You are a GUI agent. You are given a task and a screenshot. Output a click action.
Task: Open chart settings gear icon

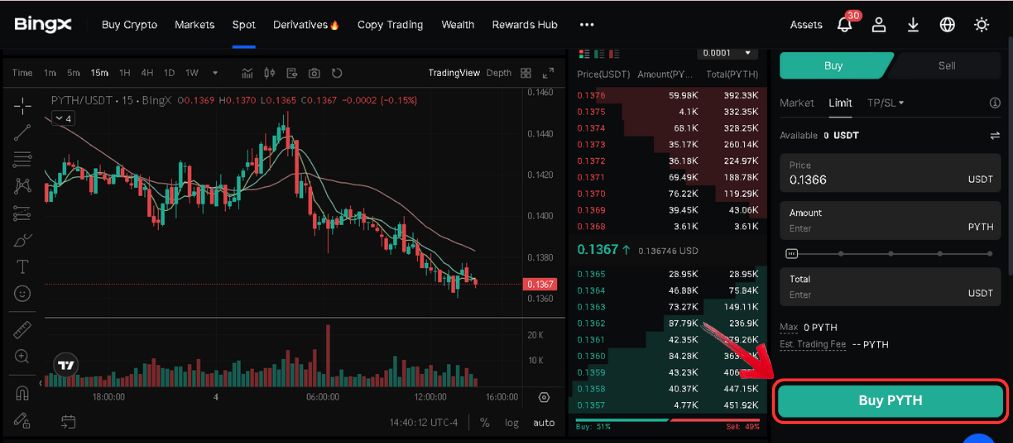[x=544, y=397]
